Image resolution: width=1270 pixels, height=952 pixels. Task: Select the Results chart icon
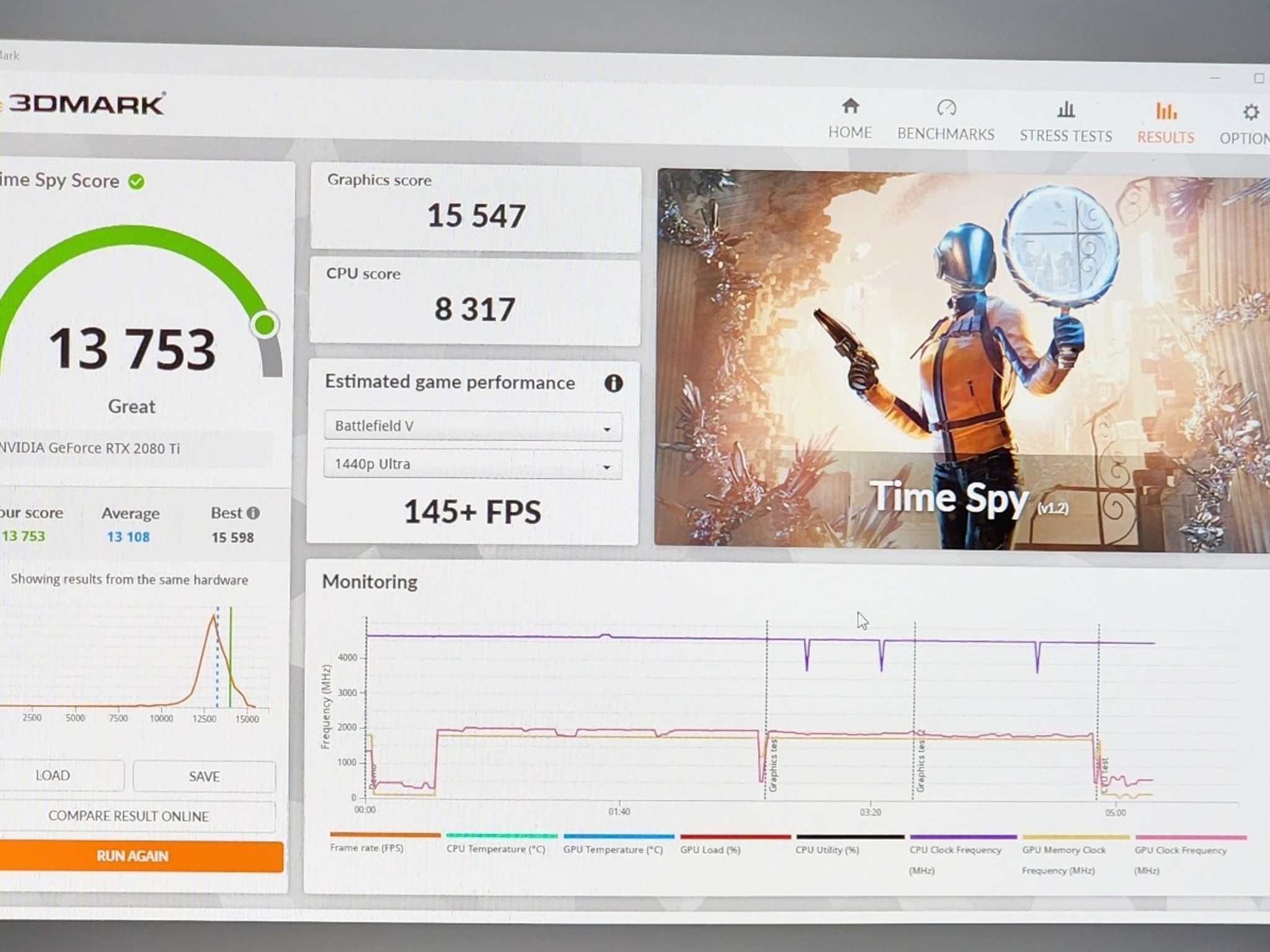(x=1166, y=111)
